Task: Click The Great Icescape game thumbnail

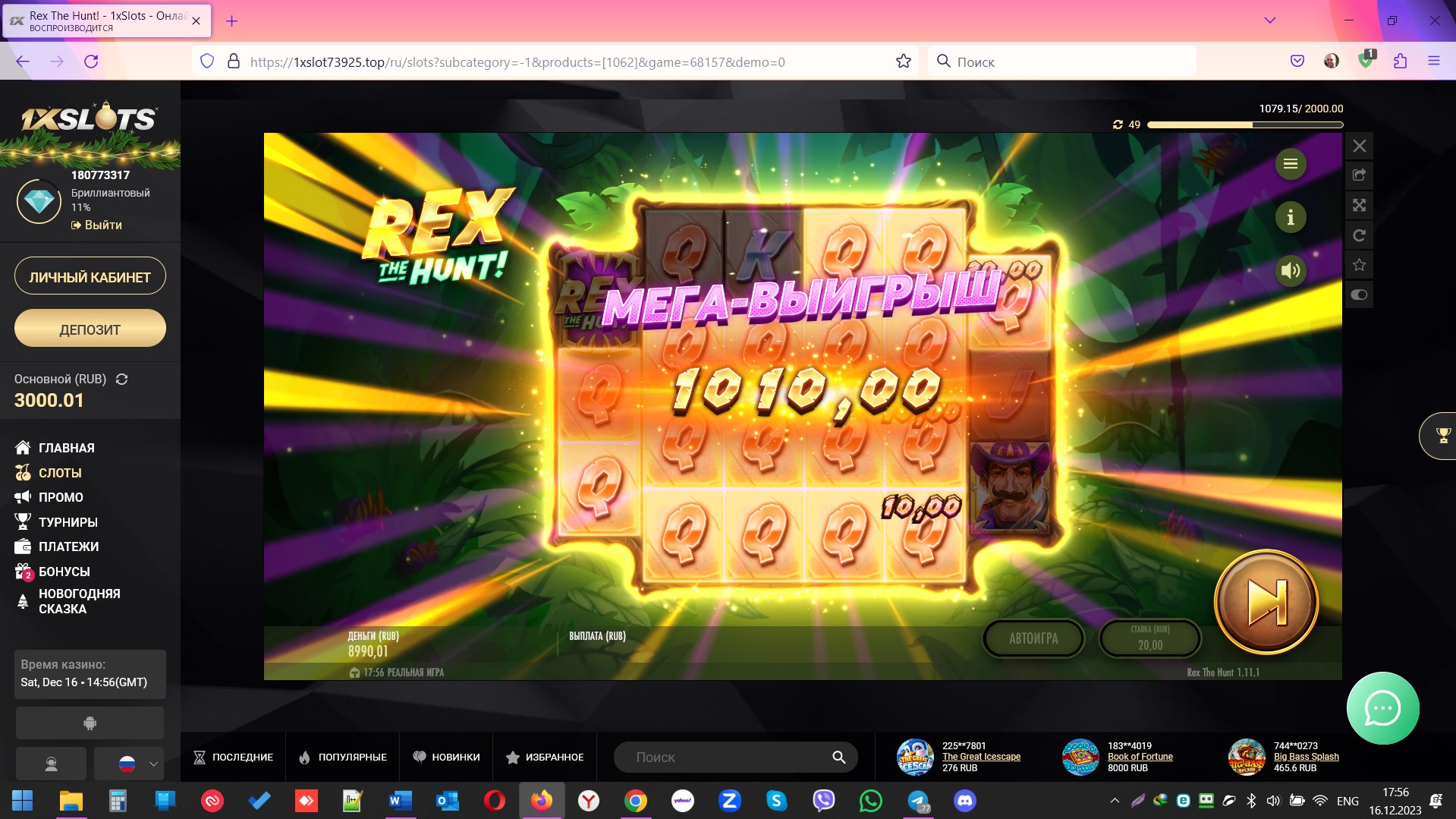Action: coord(915,757)
